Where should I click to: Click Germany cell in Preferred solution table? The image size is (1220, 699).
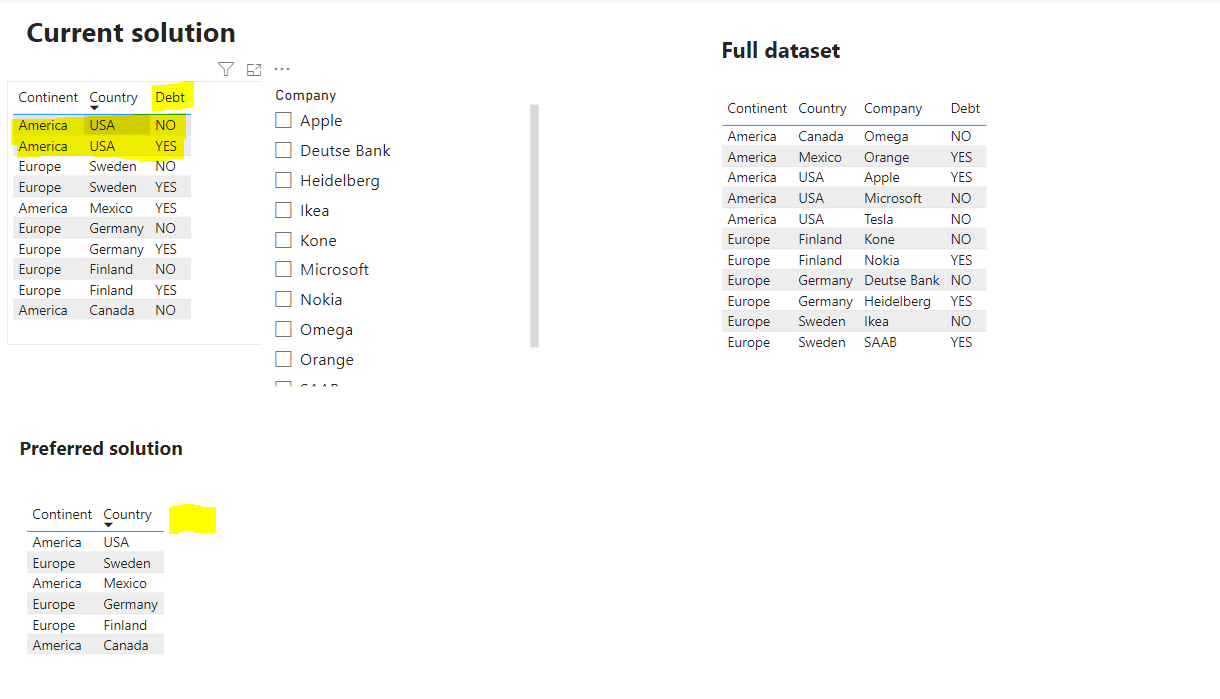[130, 604]
